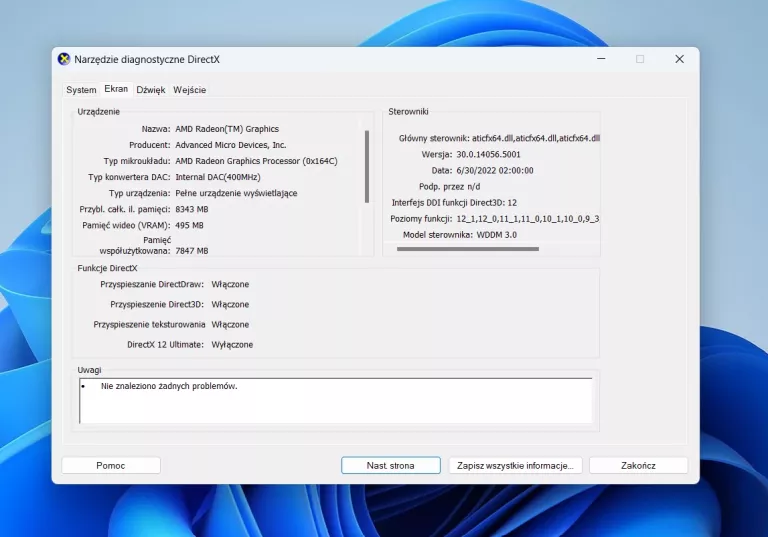Go to the Wejście tab
Viewport: 768px width, 537px height.
tap(189, 90)
